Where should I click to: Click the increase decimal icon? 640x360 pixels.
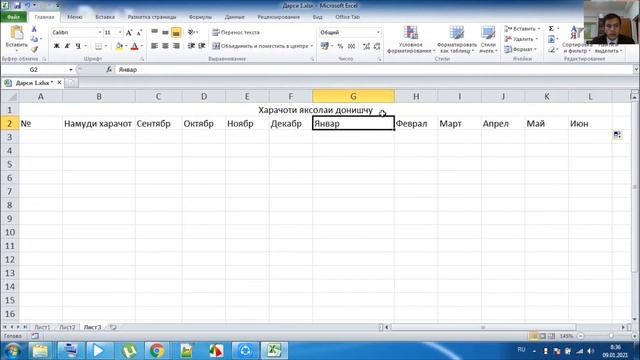[366, 46]
